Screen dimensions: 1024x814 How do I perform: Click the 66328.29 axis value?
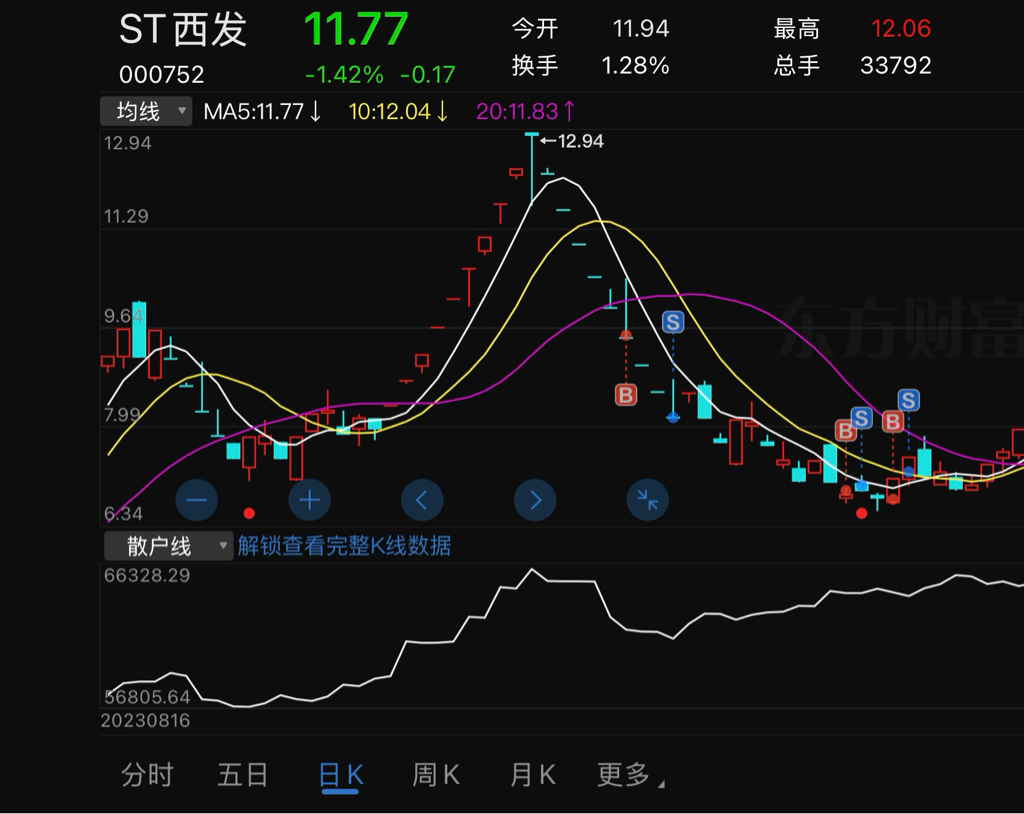tap(147, 576)
